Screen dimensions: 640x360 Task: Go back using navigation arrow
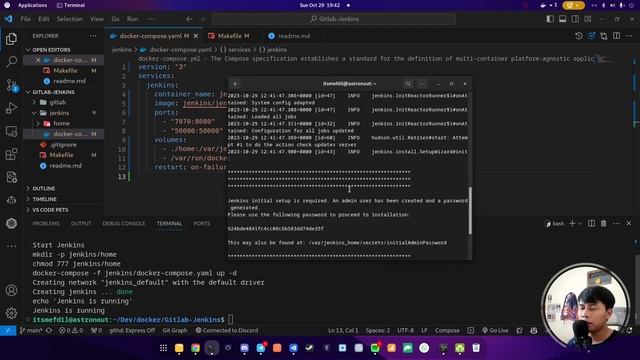[x=189, y=19]
